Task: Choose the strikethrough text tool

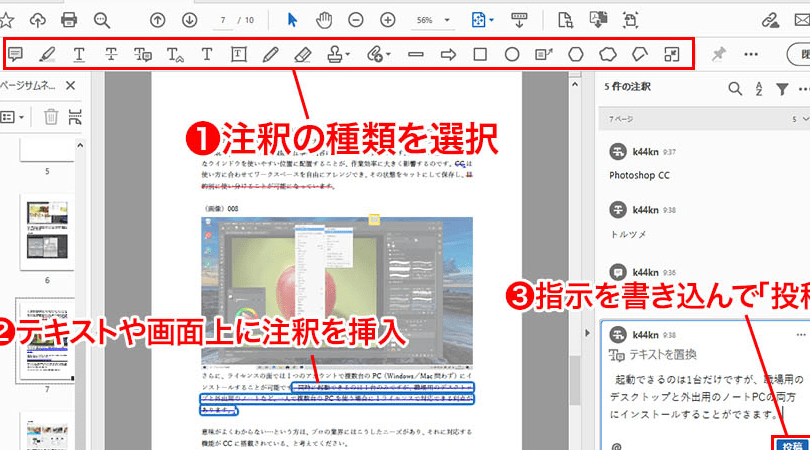Action: click(x=111, y=54)
